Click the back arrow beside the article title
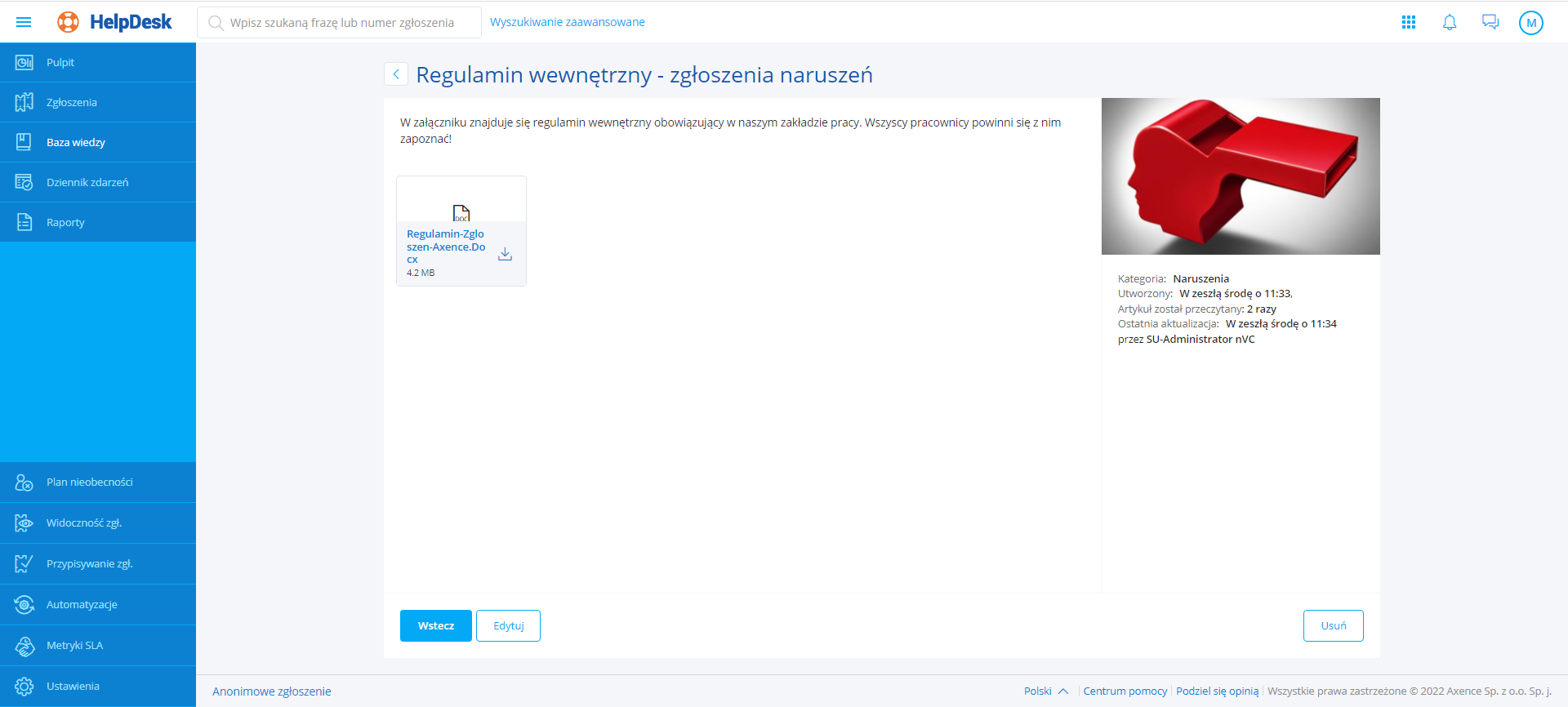Screen dimensions: 1568x707 click(396, 74)
